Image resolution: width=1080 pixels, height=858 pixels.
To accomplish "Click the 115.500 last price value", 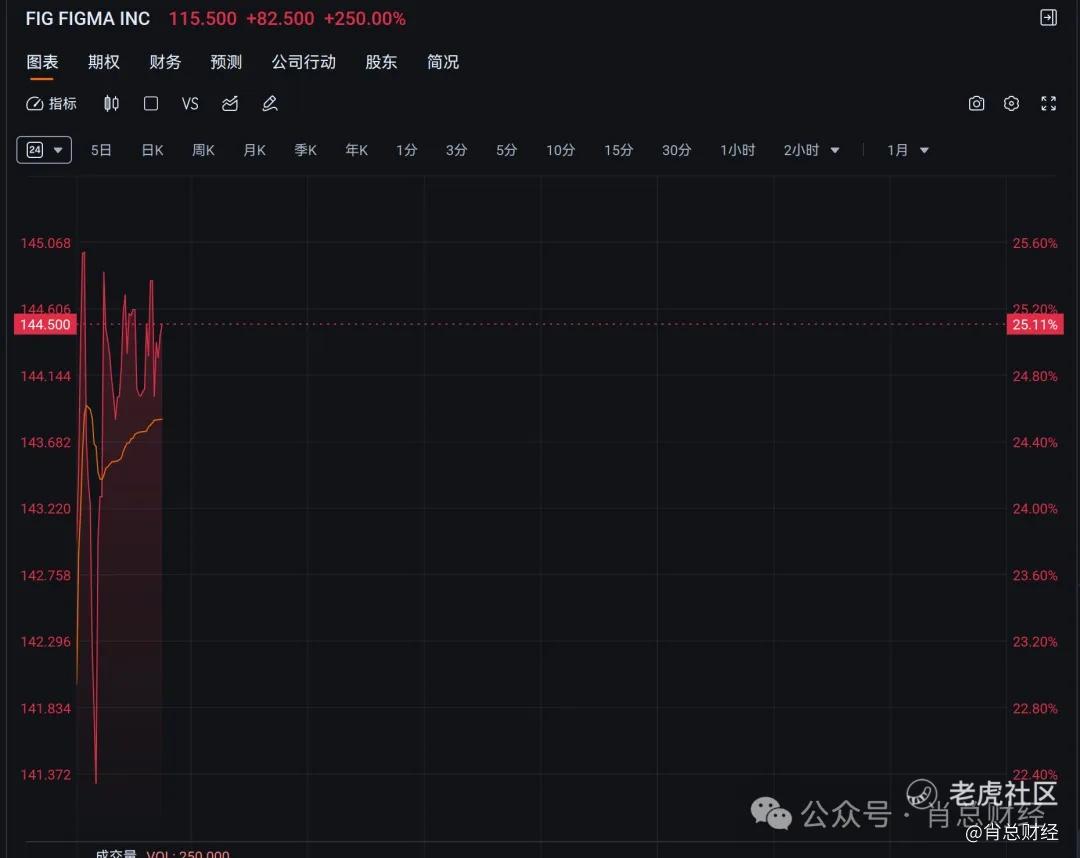I will [202, 19].
